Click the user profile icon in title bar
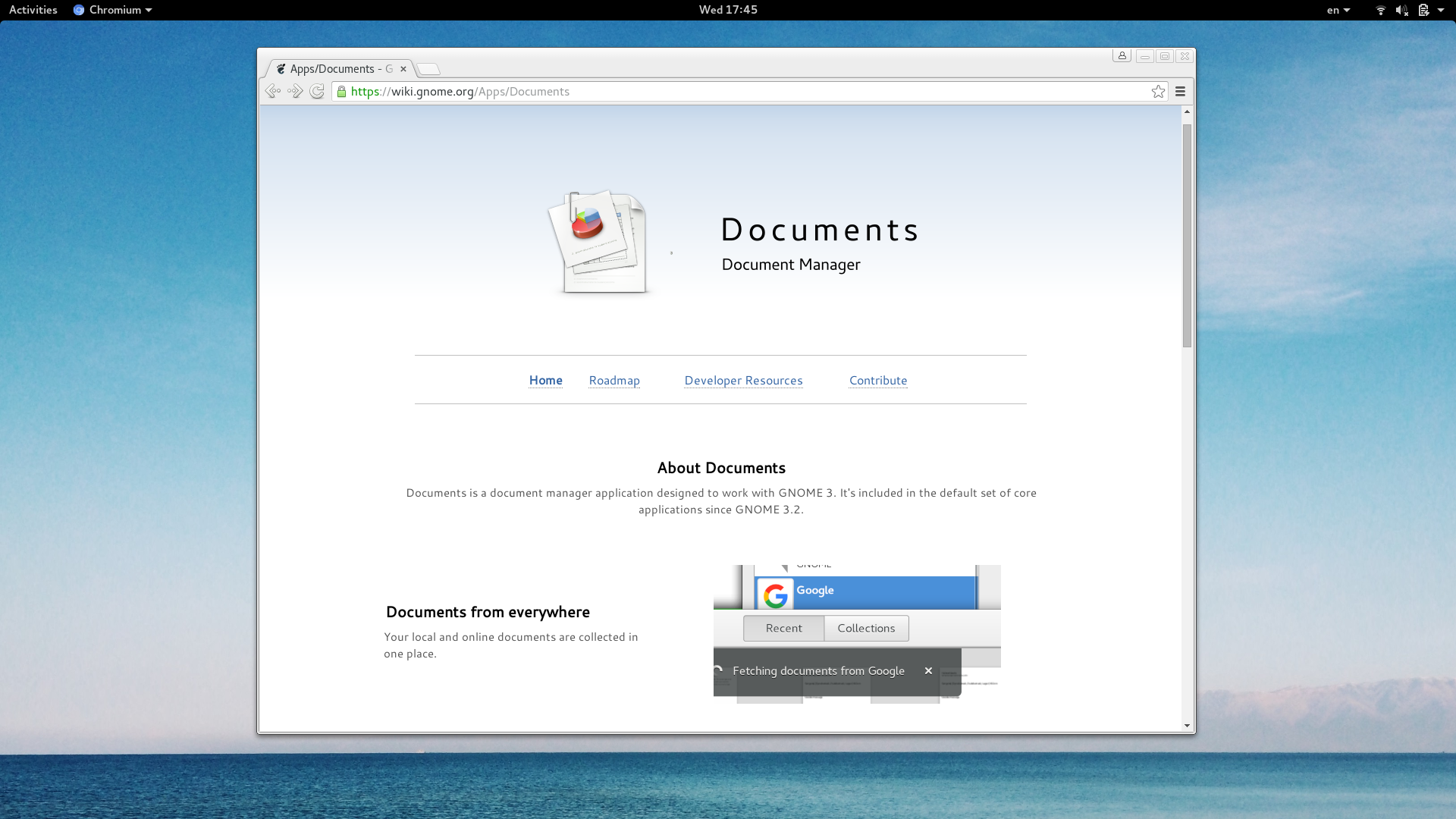 [x=1122, y=56]
